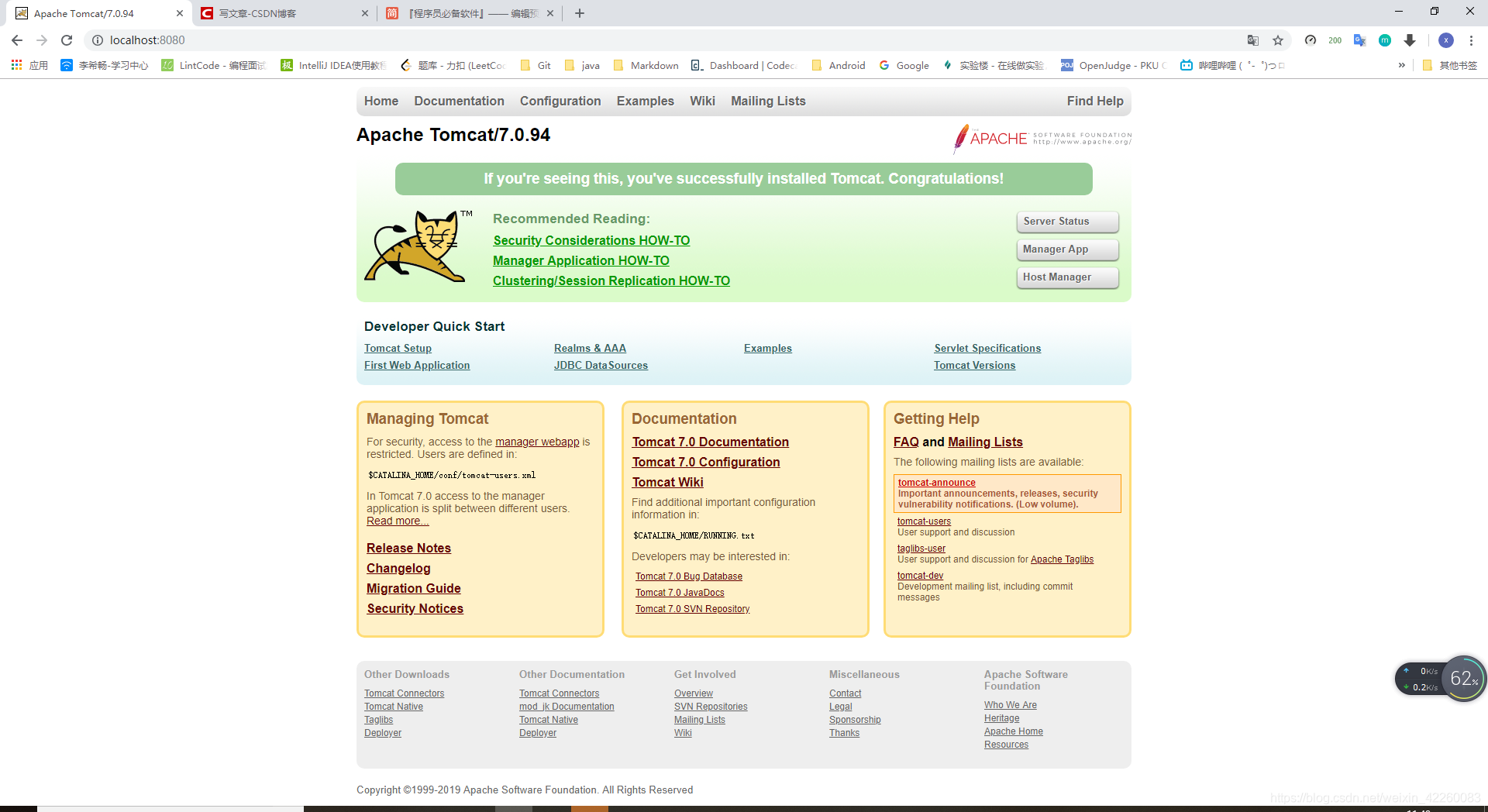Screen dimensions: 1488x812
Task: Open the Apps shortcut in bookmarks bar
Action: point(29,65)
